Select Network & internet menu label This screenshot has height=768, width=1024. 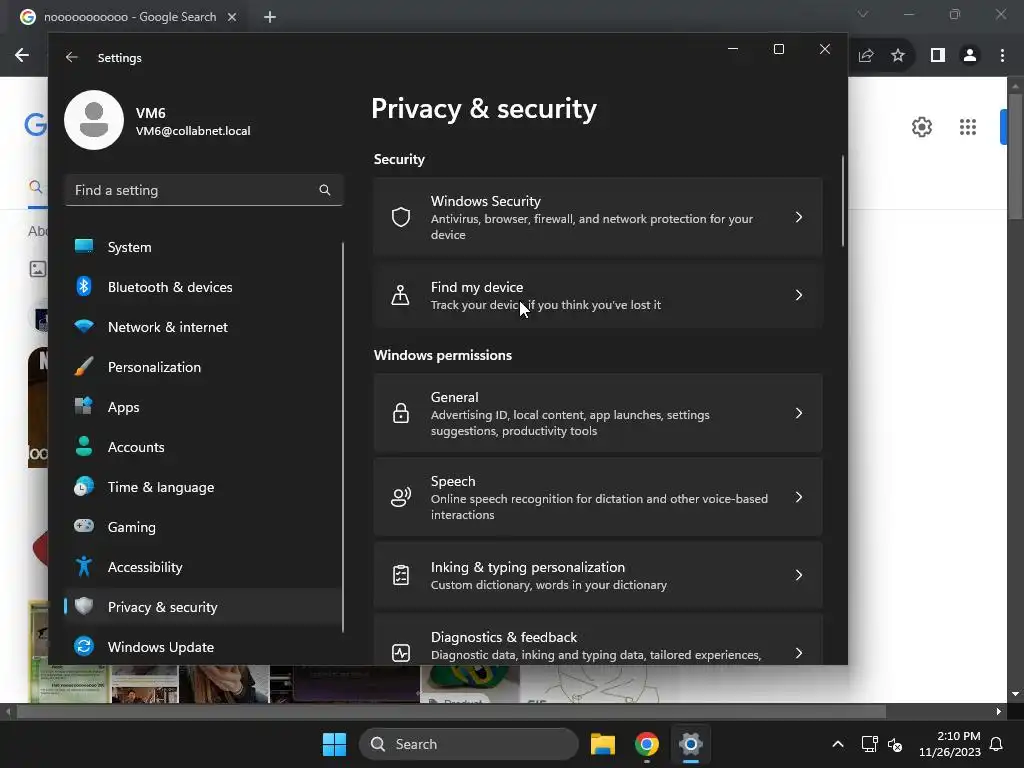click(168, 327)
